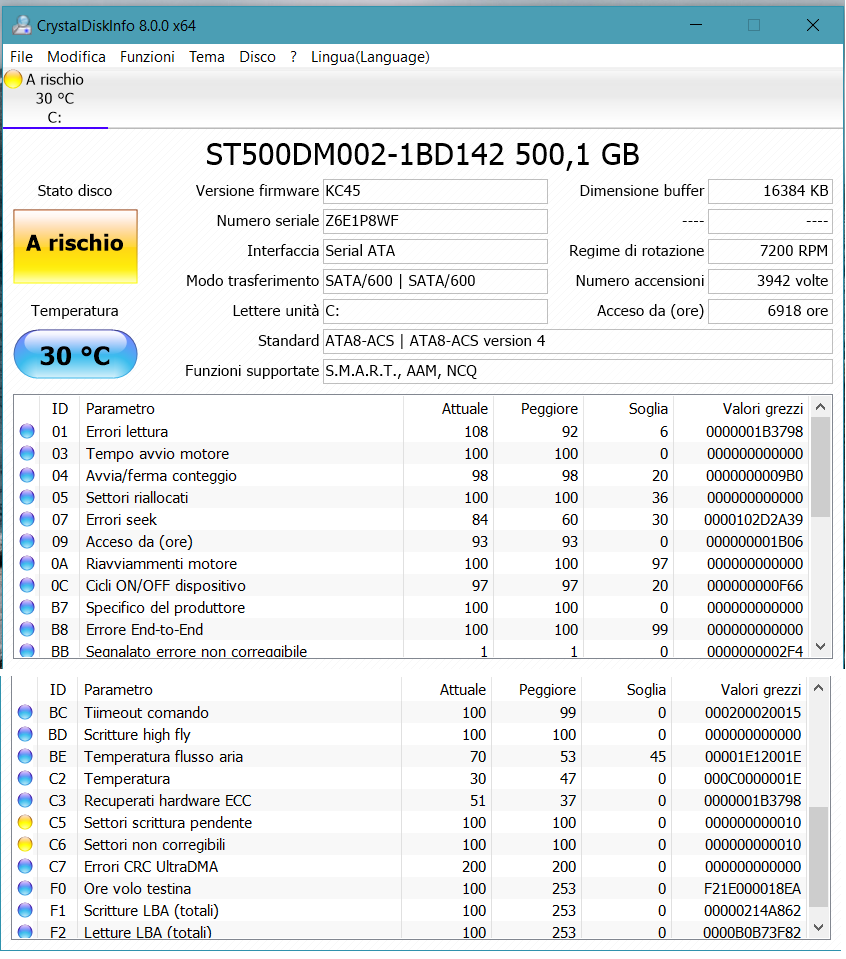
Task: Open the Lingua(Language) menu
Action: click(x=370, y=57)
